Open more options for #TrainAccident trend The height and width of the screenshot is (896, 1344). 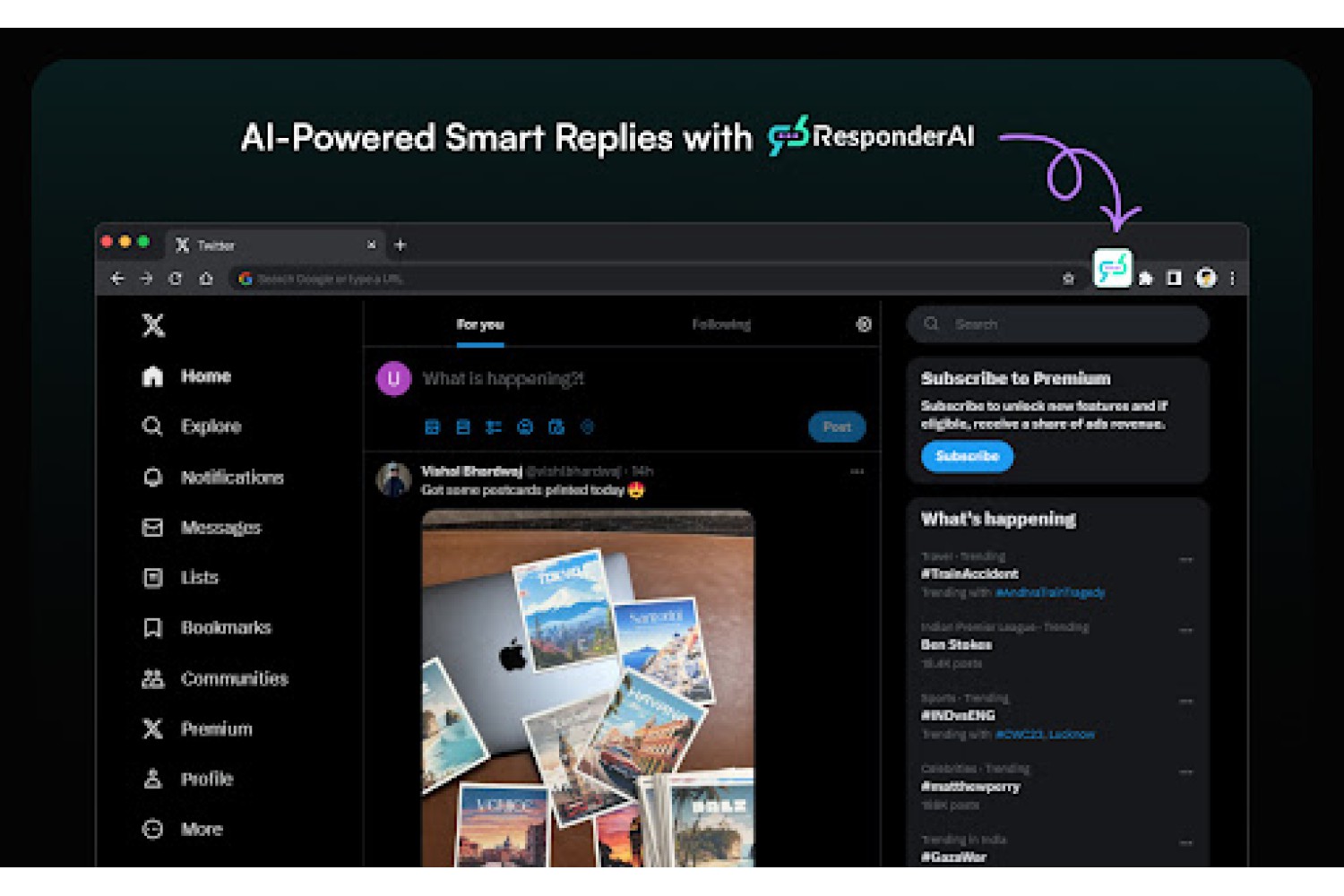pos(1185,559)
